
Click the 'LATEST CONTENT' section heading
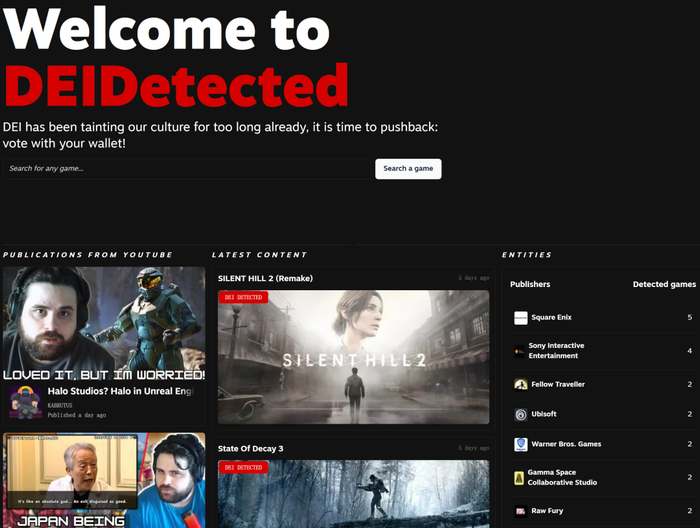(x=259, y=255)
